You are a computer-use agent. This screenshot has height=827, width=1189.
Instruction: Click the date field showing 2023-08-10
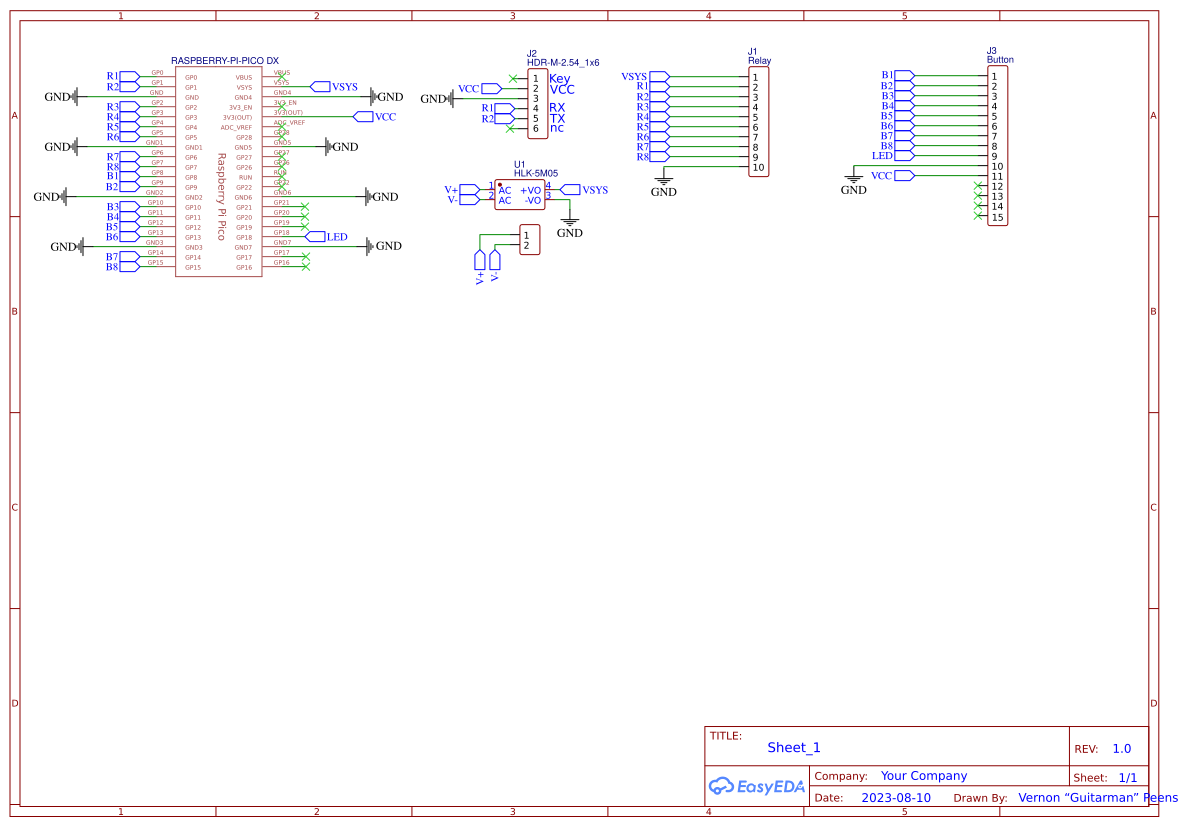(897, 797)
